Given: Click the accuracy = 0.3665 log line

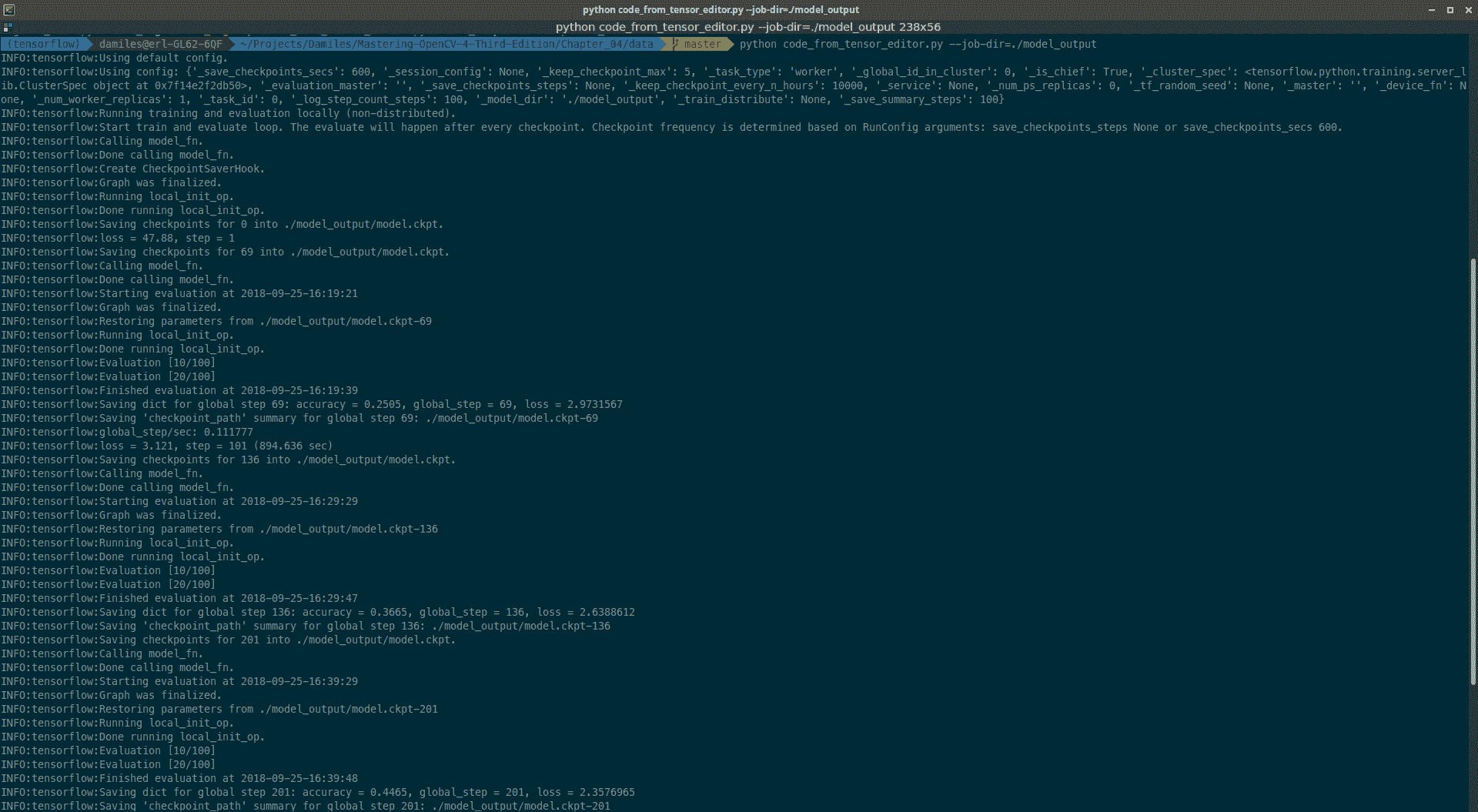Looking at the screenshot, I should [317, 612].
